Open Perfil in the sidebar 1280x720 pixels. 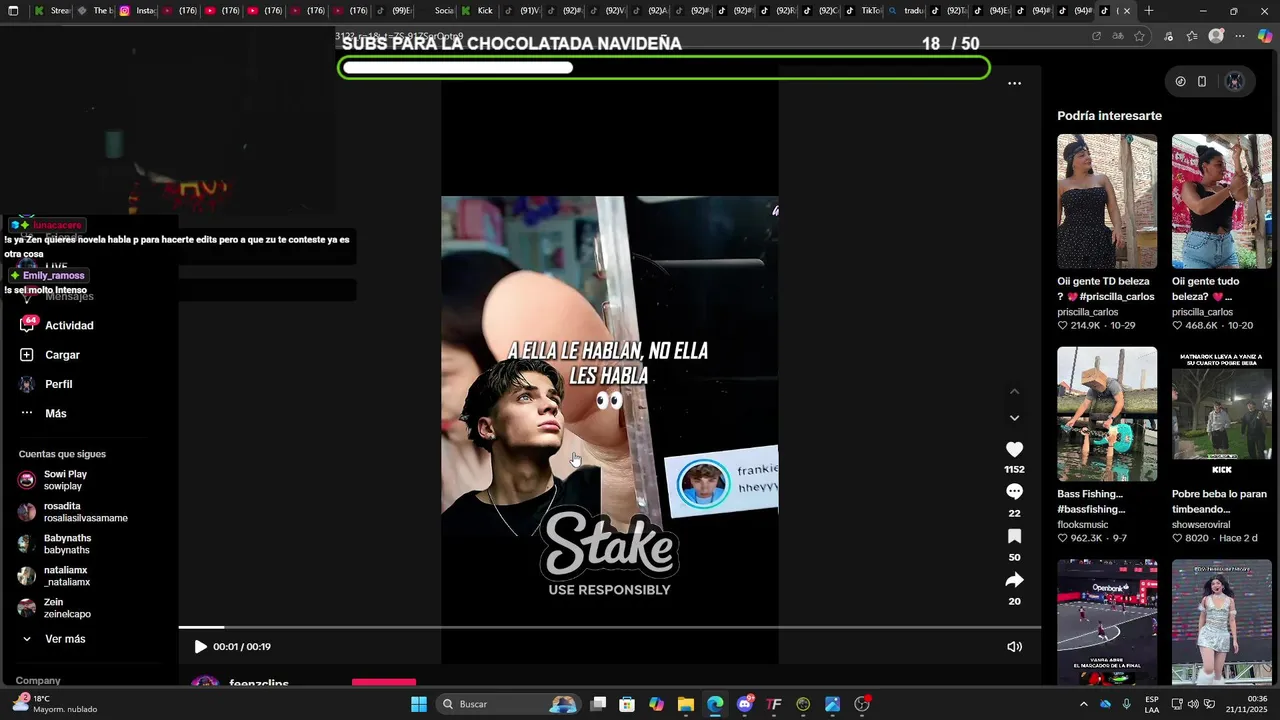58,384
